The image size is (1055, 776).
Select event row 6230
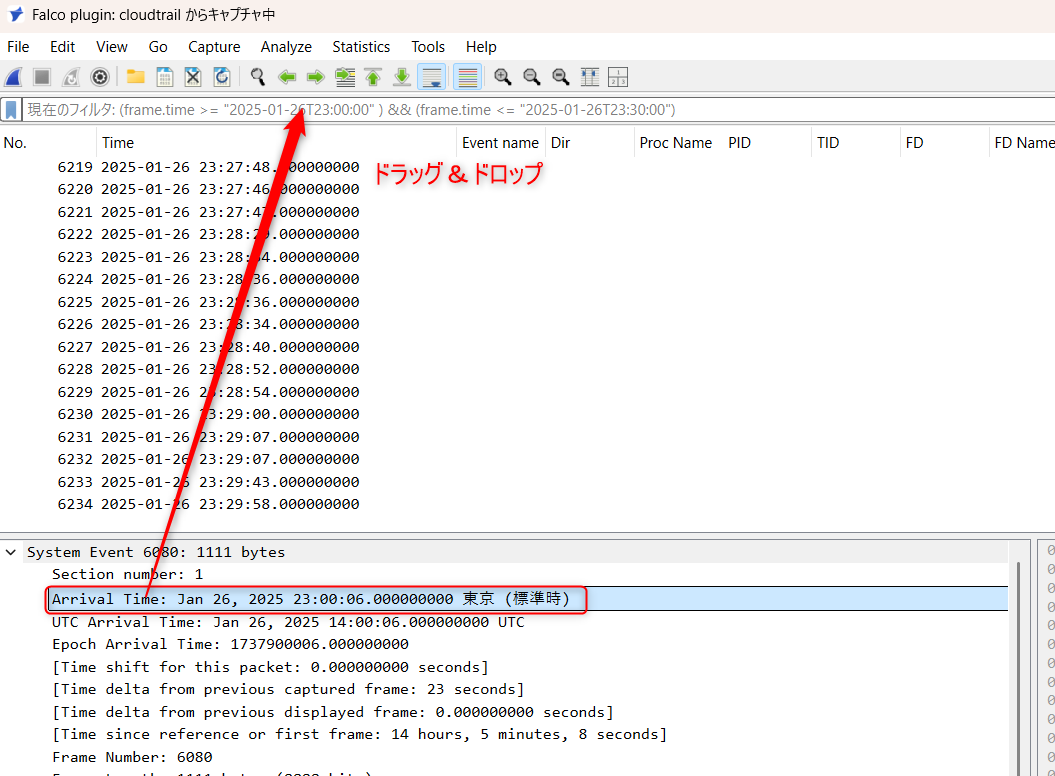(528, 414)
